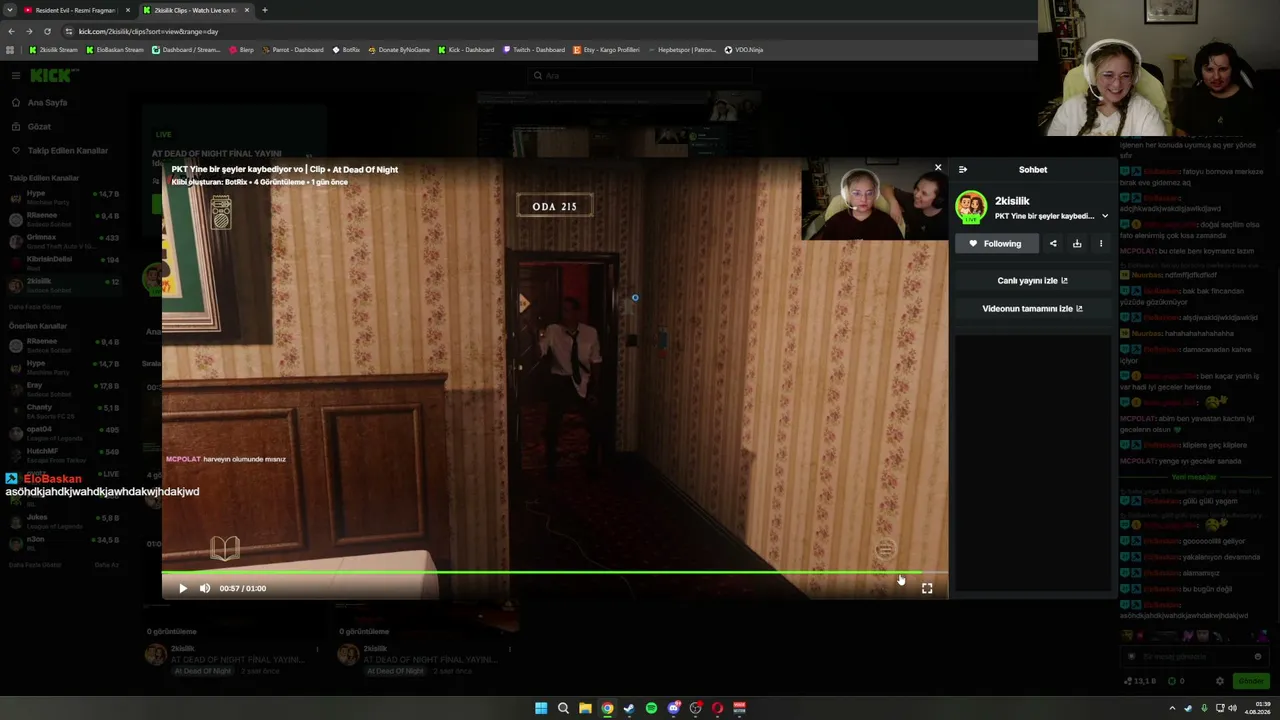1280x720 pixels.
Task: Expand the stream title chevron
Action: [x=1105, y=216]
